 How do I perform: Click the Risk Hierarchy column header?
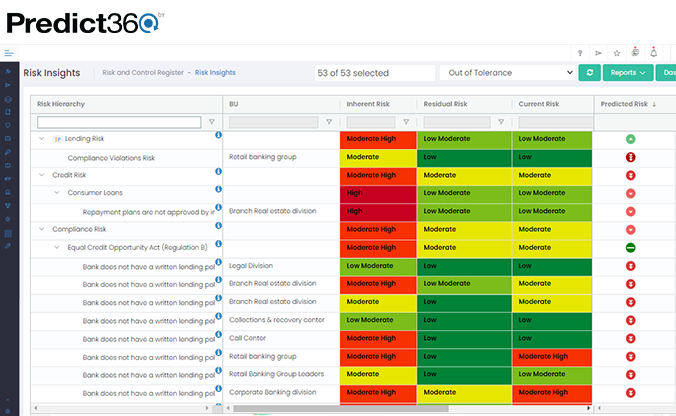tap(61, 104)
